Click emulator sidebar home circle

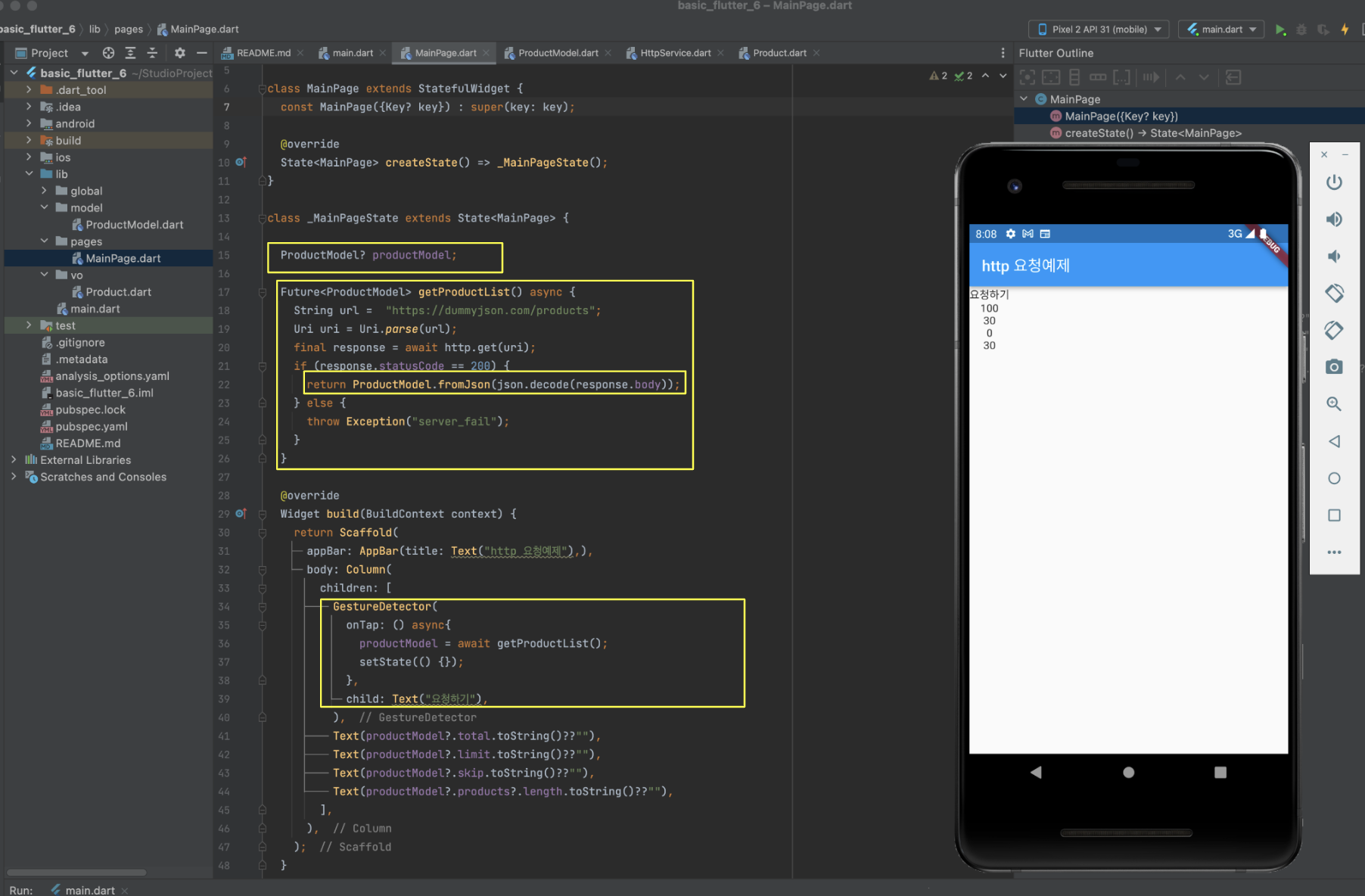pyautogui.click(x=1334, y=478)
